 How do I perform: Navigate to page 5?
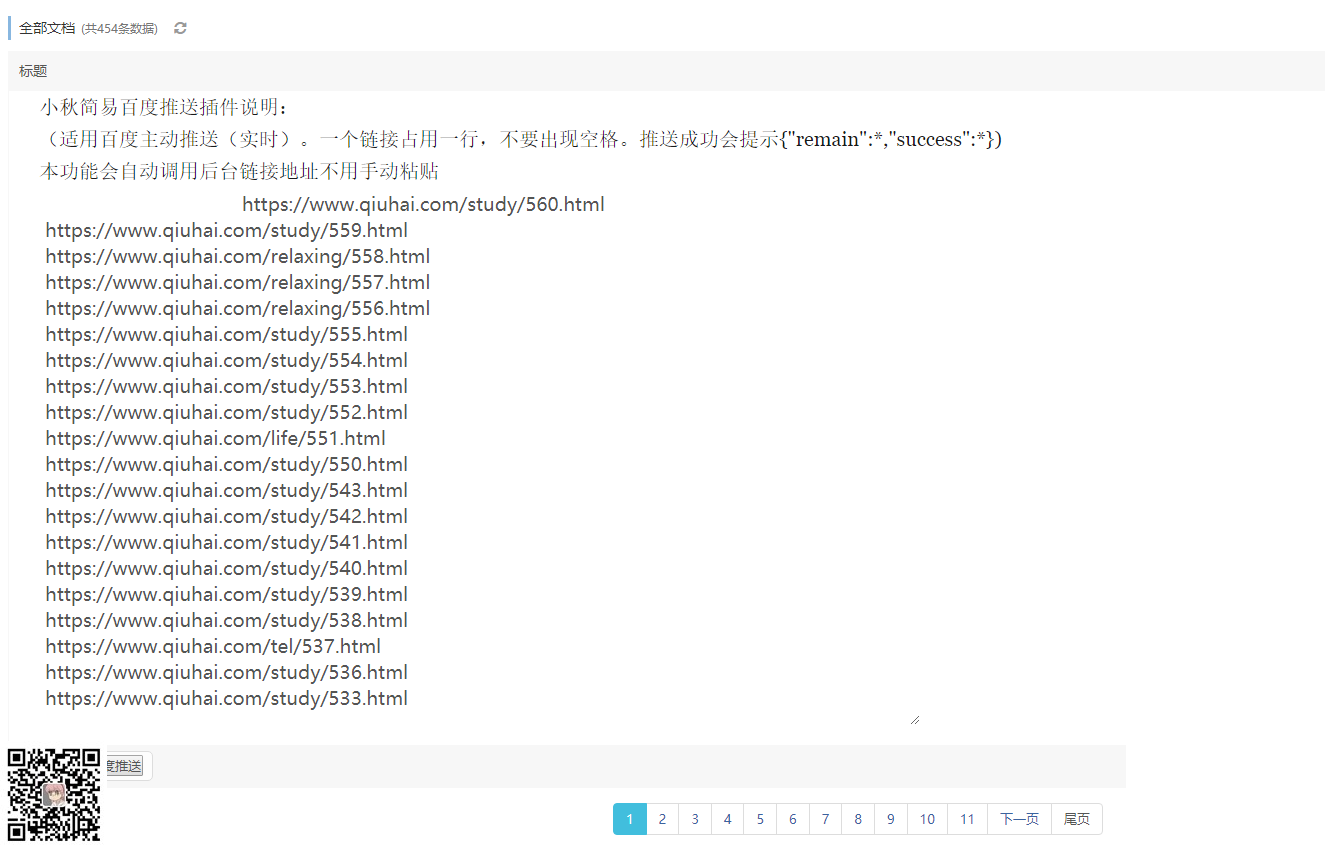click(x=760, y=819)
